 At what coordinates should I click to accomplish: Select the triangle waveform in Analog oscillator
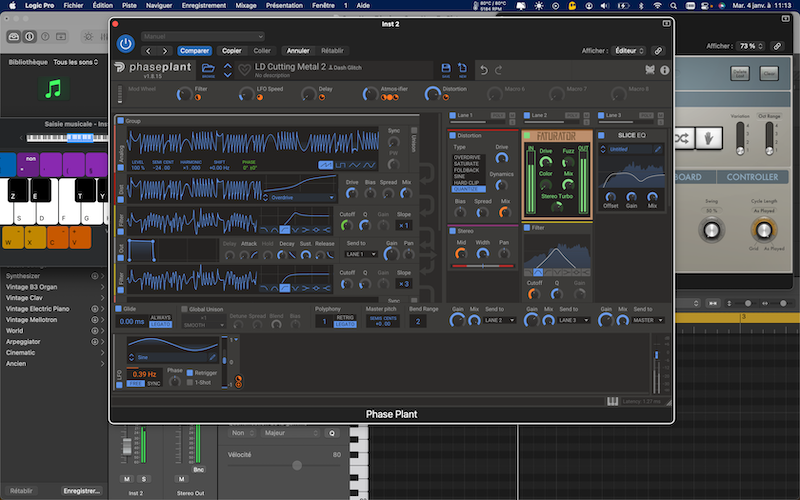[x=355, y=165]
